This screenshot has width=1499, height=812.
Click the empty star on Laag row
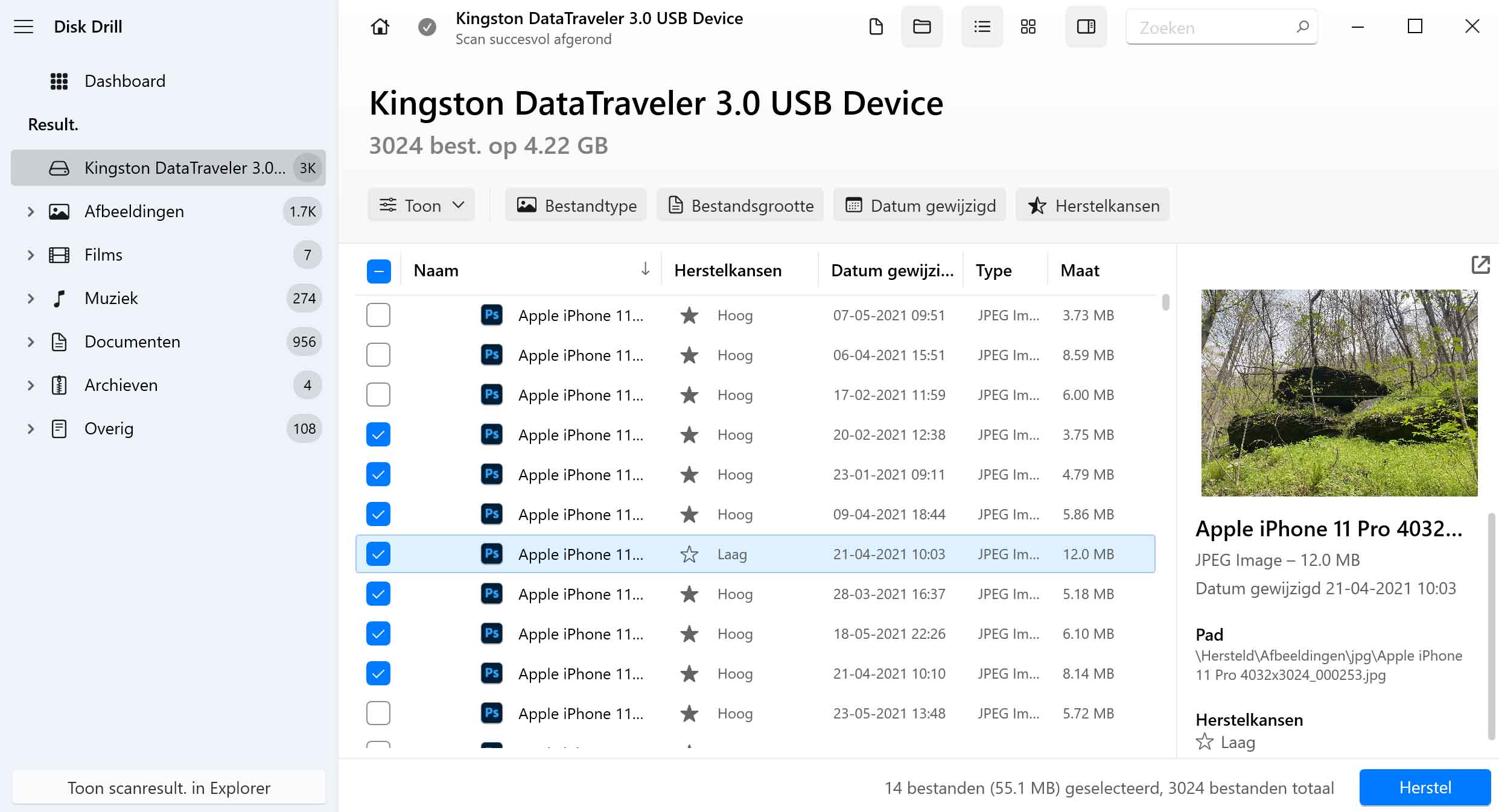pyautogui.click(x=689, y=554)
